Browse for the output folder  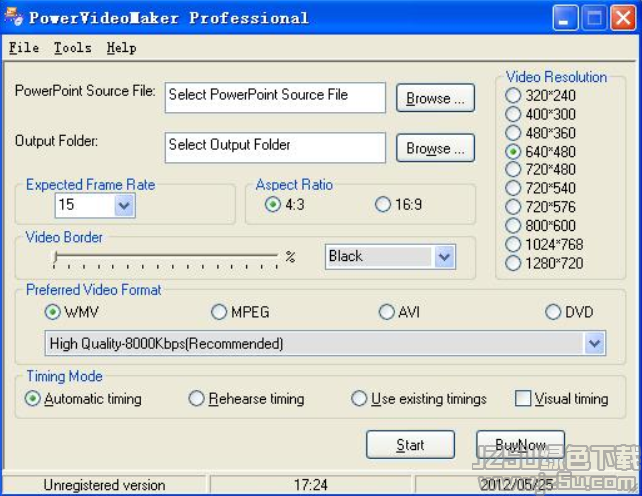[x=435, y=148]
